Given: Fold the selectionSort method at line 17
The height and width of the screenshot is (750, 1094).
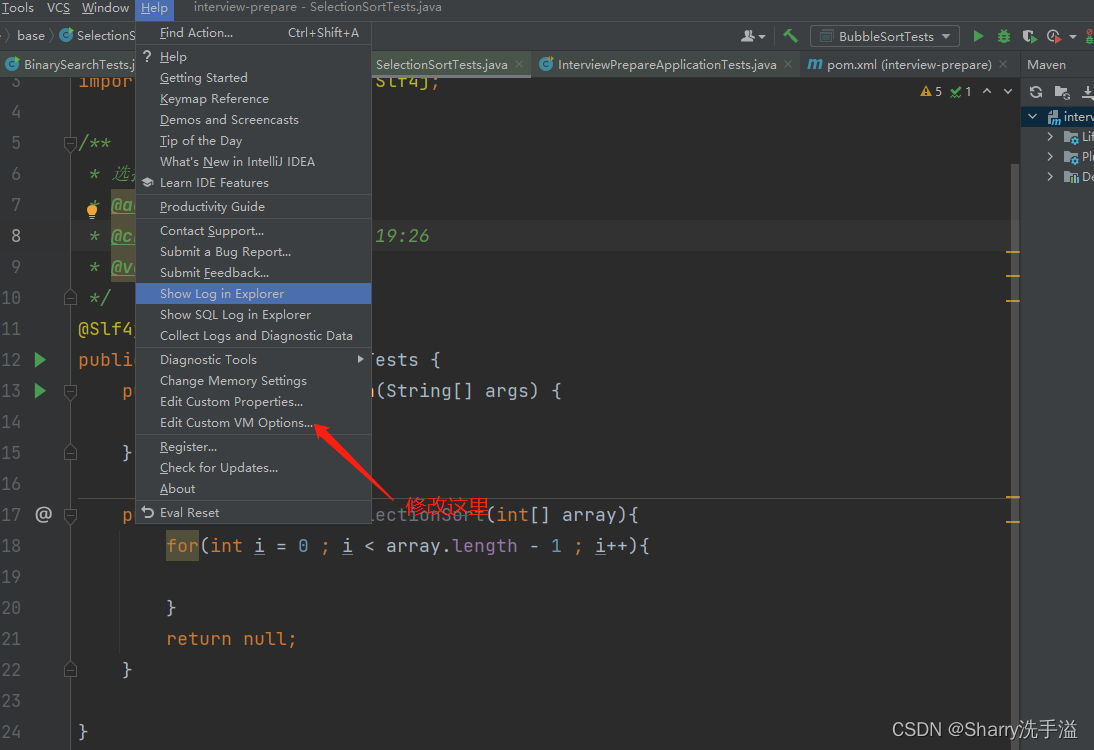Looking at the screenshot, I should pyautogui.click(x=70, y=515).
